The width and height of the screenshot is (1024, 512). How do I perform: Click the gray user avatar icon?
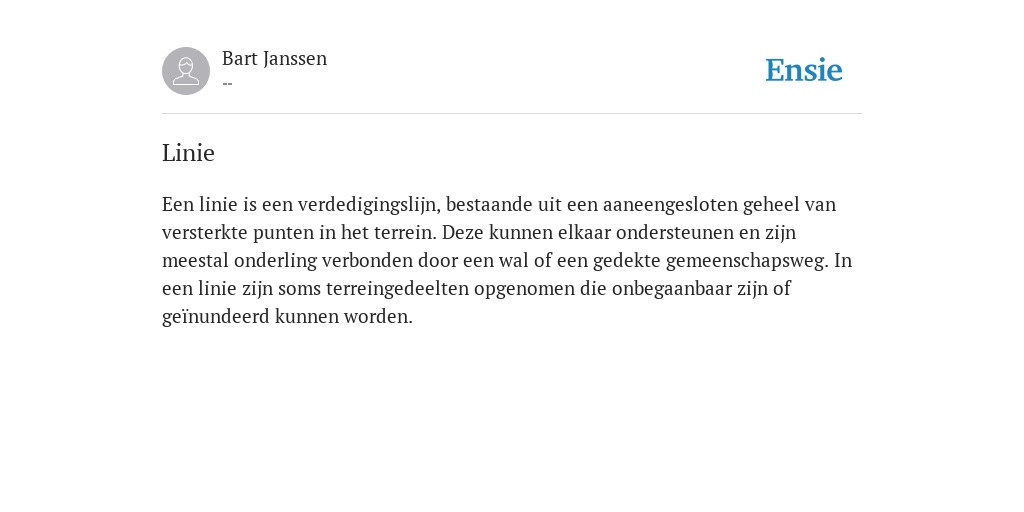tap(186, 71)
